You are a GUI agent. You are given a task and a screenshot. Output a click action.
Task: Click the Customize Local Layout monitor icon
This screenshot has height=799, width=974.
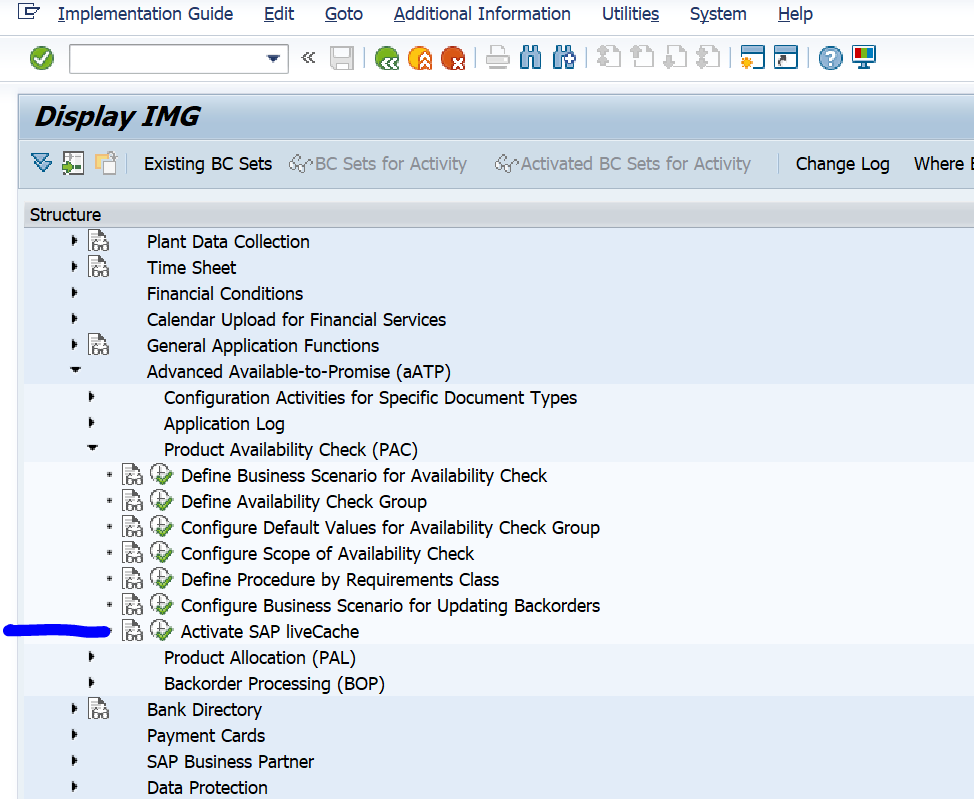864,58
